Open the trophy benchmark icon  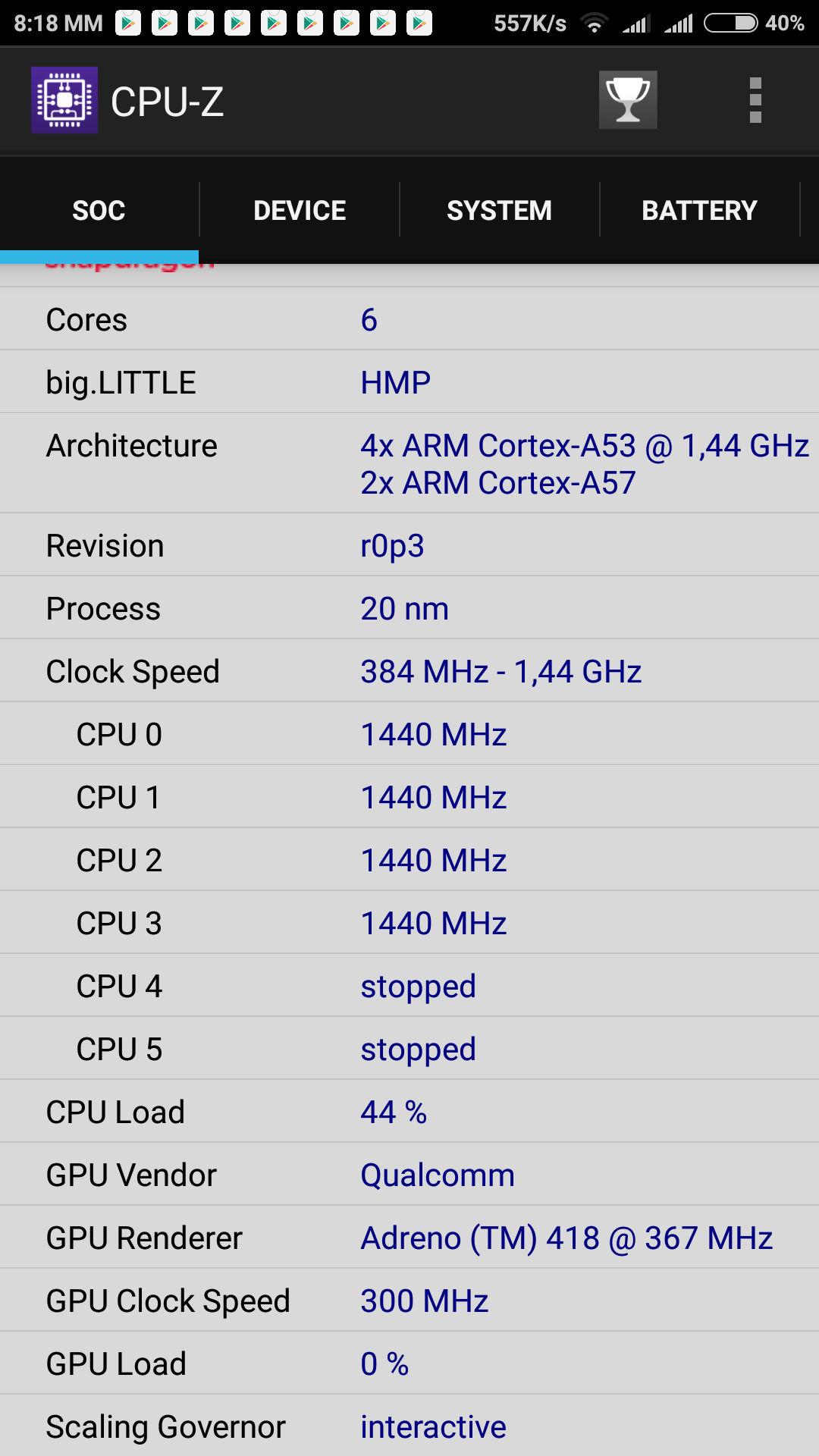[628, 100]
